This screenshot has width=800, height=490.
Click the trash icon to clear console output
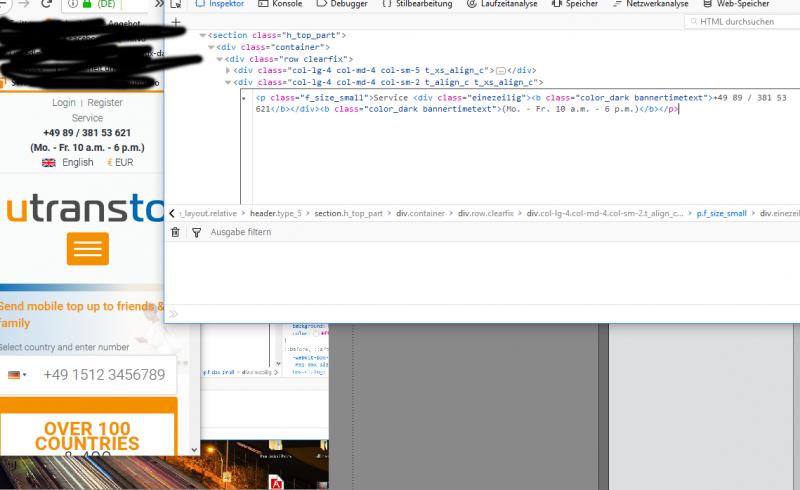[176, 232]
